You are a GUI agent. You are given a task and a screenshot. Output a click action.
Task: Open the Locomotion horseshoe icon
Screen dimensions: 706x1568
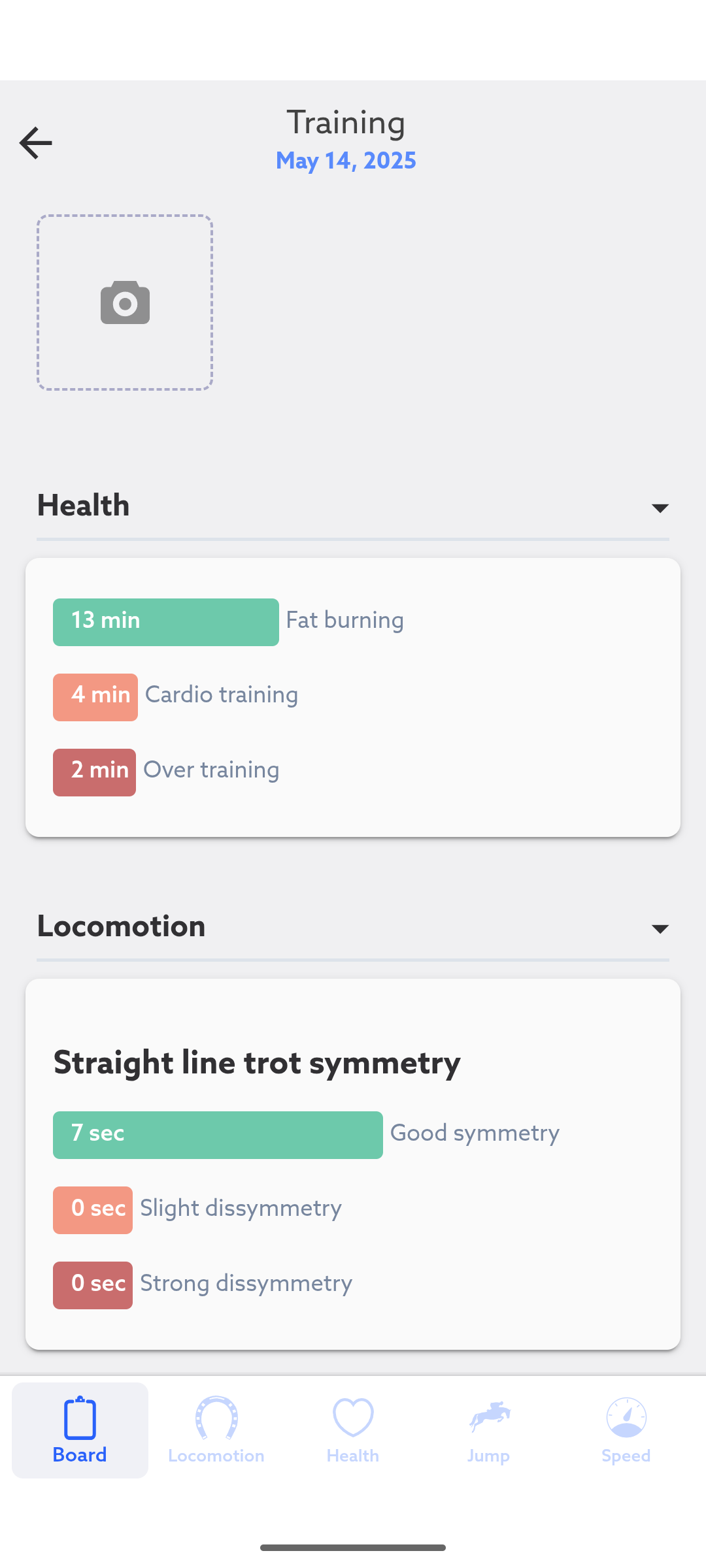tap(216, 1418)
